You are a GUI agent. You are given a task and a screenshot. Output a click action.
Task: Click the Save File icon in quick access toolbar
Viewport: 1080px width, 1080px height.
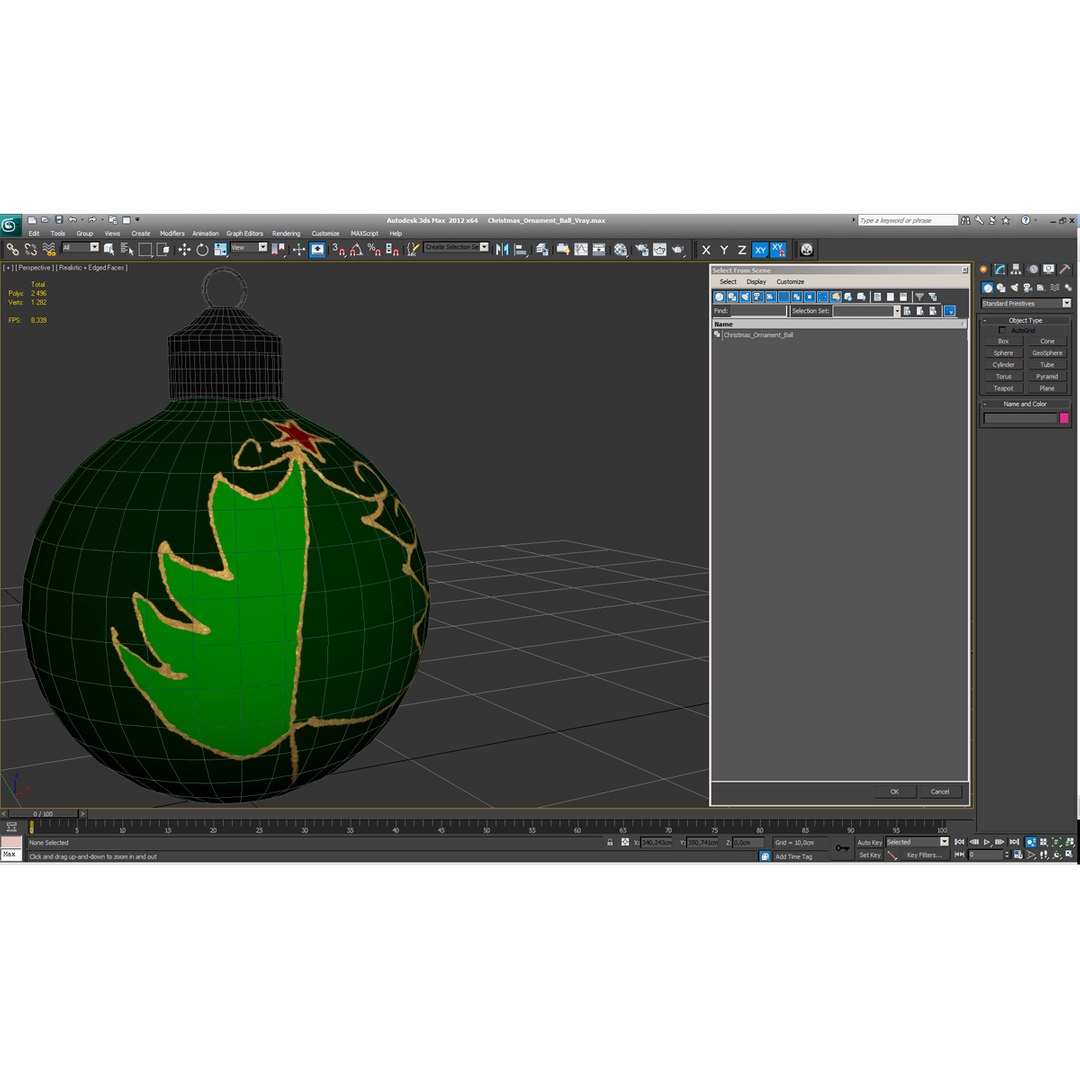click(x=59, y=220)
